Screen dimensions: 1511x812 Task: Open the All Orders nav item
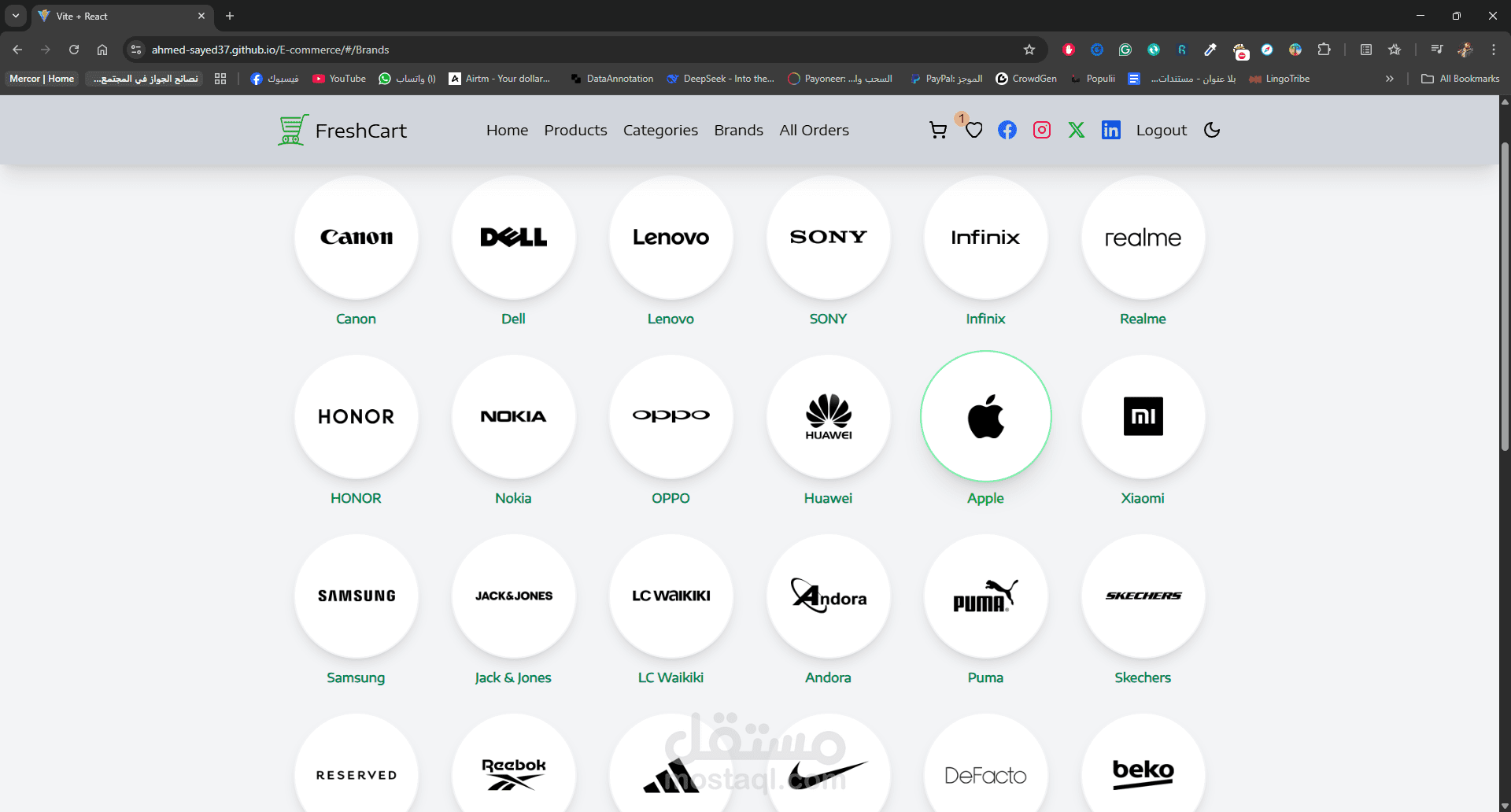(814, 131)
